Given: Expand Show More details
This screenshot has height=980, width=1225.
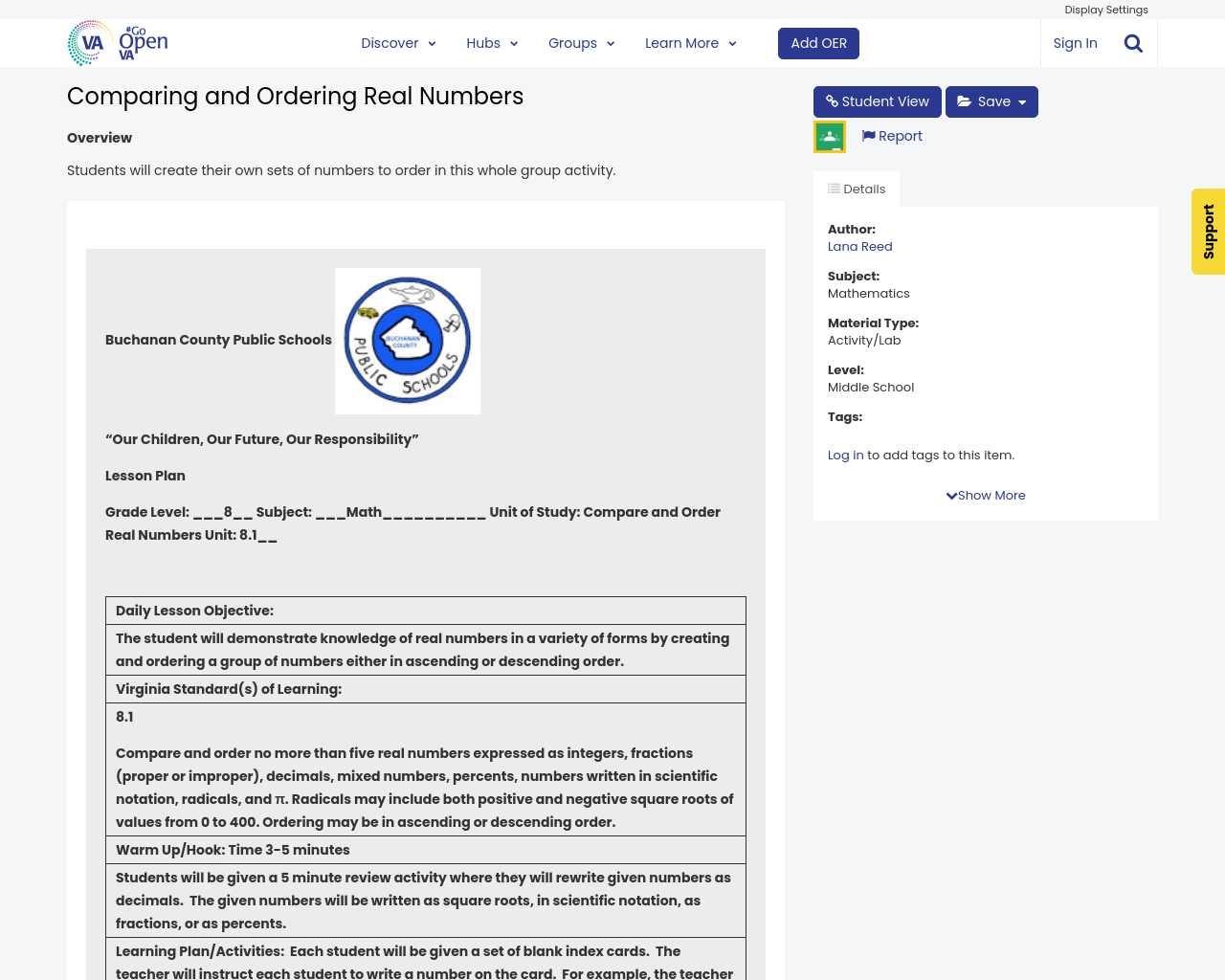Looking at the screenshot, I should tap(986, 496).
